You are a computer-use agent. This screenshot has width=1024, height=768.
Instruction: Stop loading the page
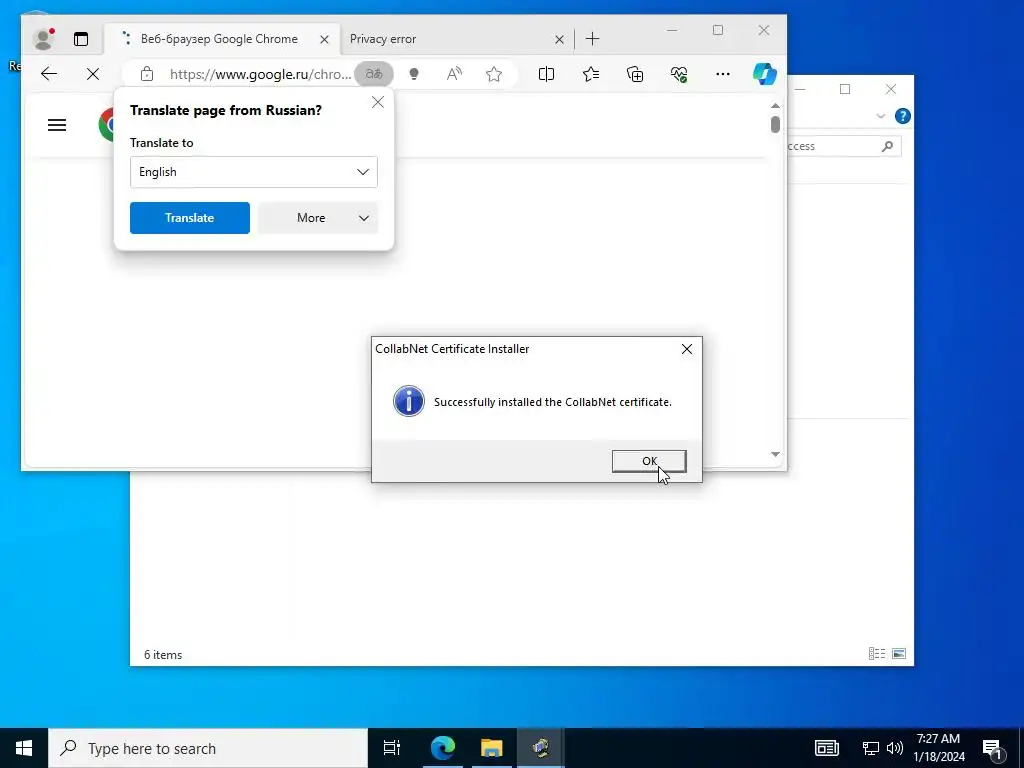(93, 74)
